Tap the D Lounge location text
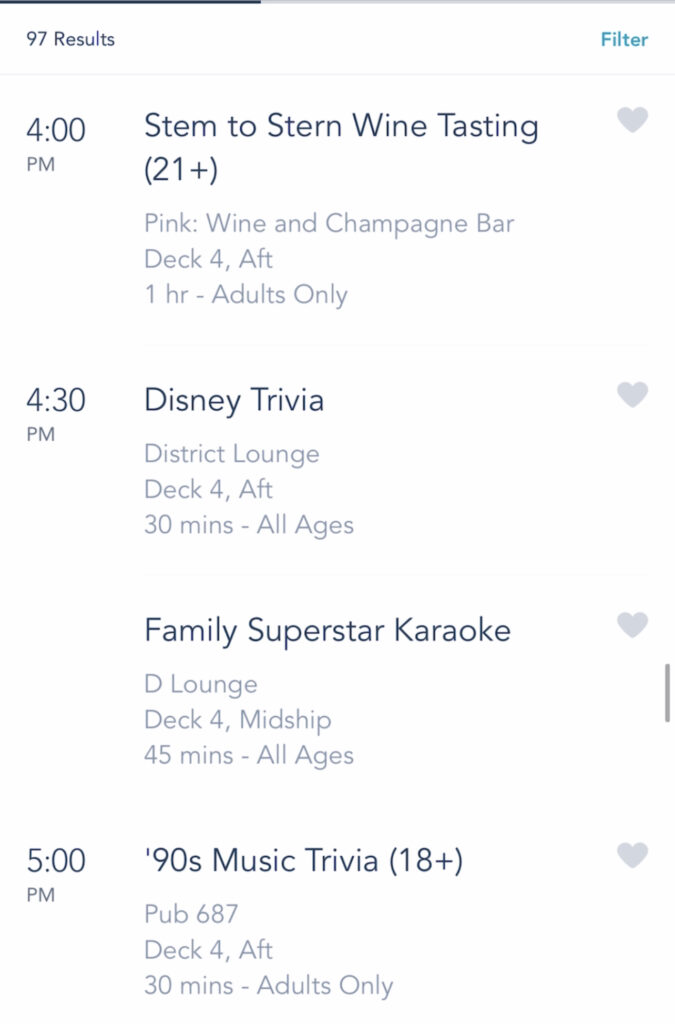 200,684
